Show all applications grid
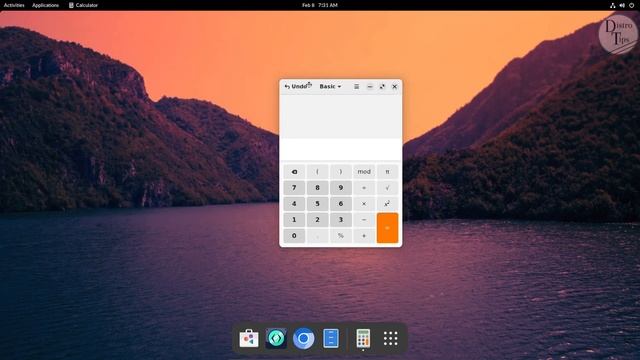This screenshot has height=360, width=640. point(390,338)
